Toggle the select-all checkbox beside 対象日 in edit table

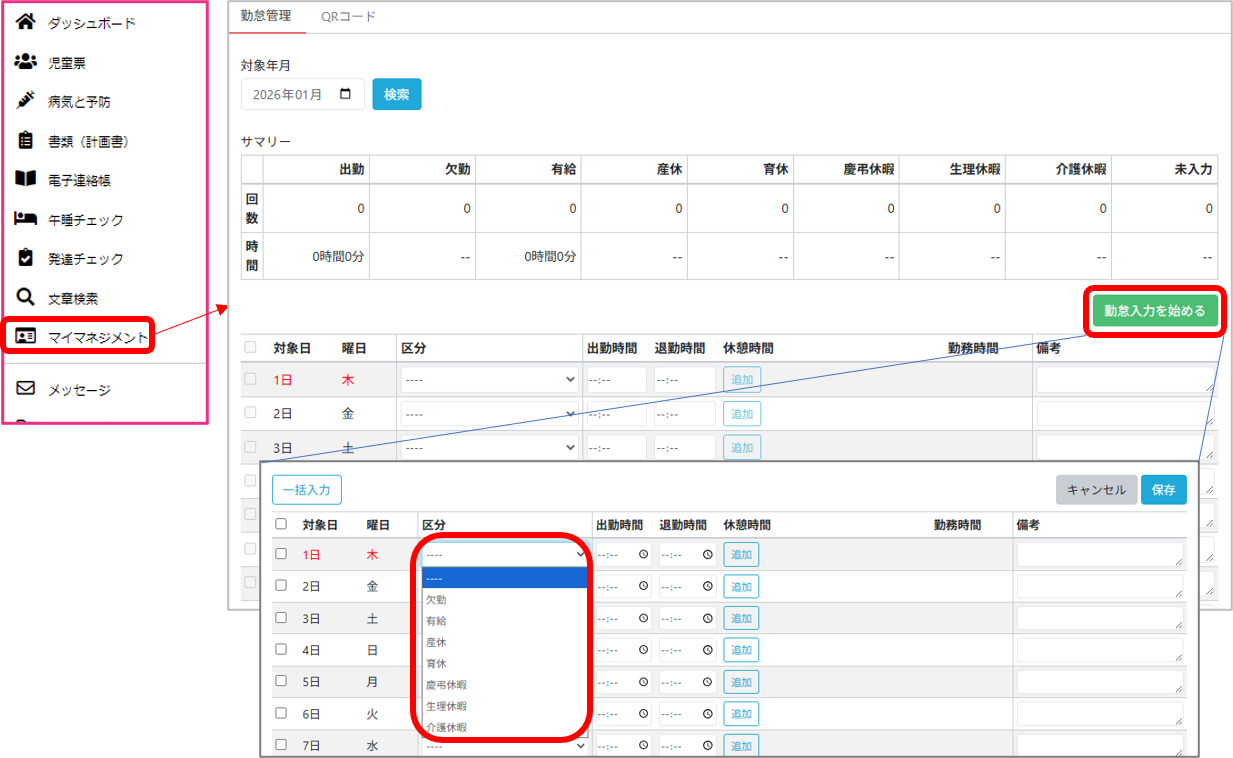coord(281,524)
